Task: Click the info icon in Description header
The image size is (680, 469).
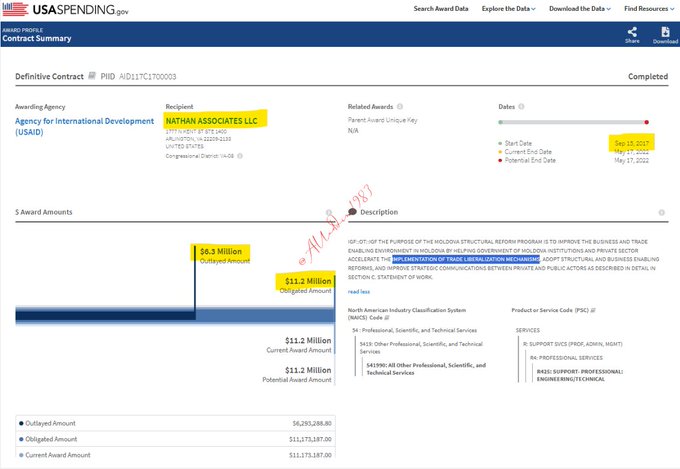Action: point(661,212)
